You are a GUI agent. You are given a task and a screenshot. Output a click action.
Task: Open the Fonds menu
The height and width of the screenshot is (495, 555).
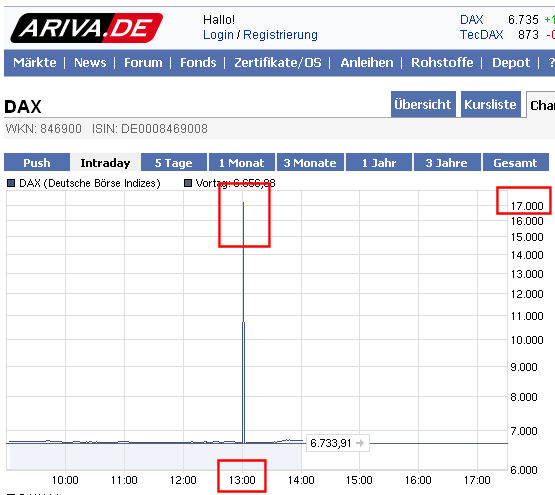point(198,63)
